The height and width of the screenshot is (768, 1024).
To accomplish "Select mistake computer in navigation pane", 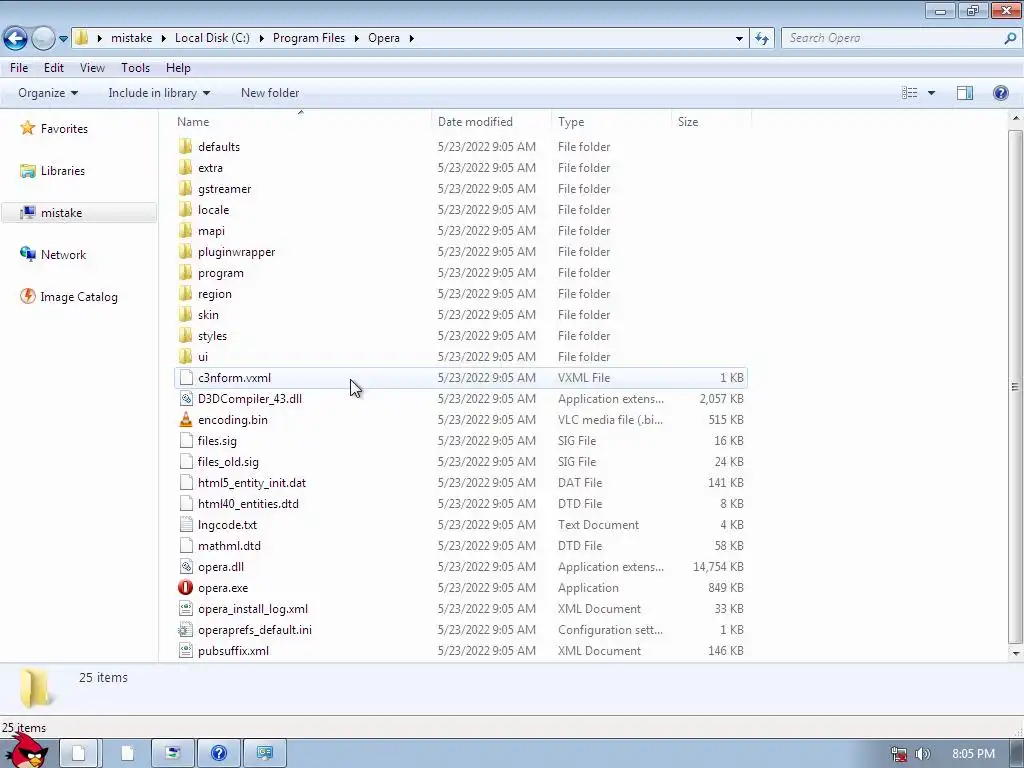I will 79,213.
